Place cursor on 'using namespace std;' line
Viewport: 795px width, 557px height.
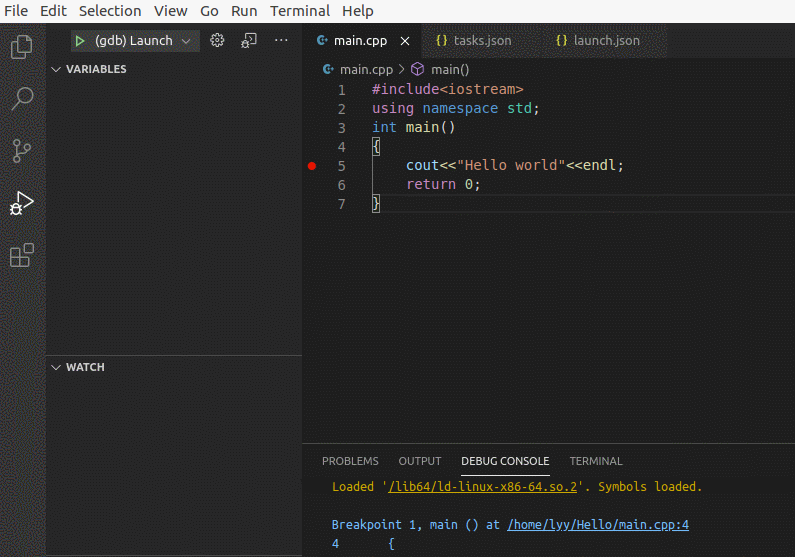[x=455, y=108]
